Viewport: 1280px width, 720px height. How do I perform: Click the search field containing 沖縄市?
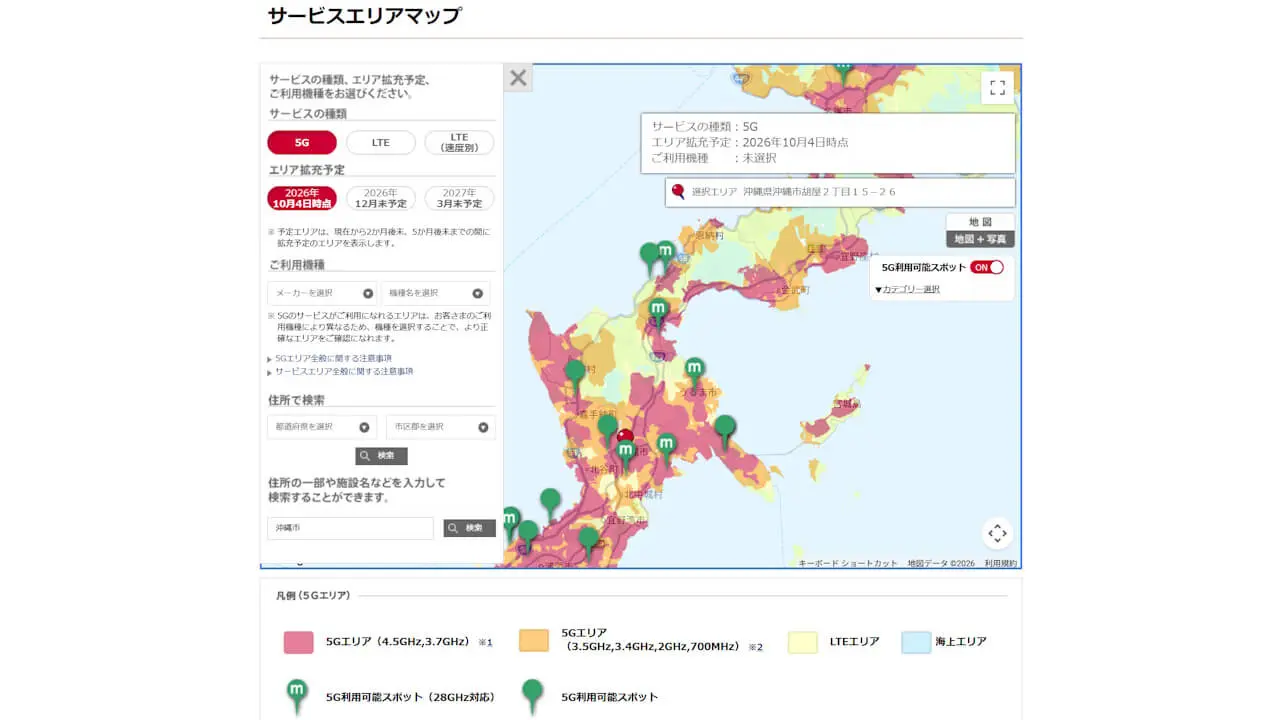(350, 528)
